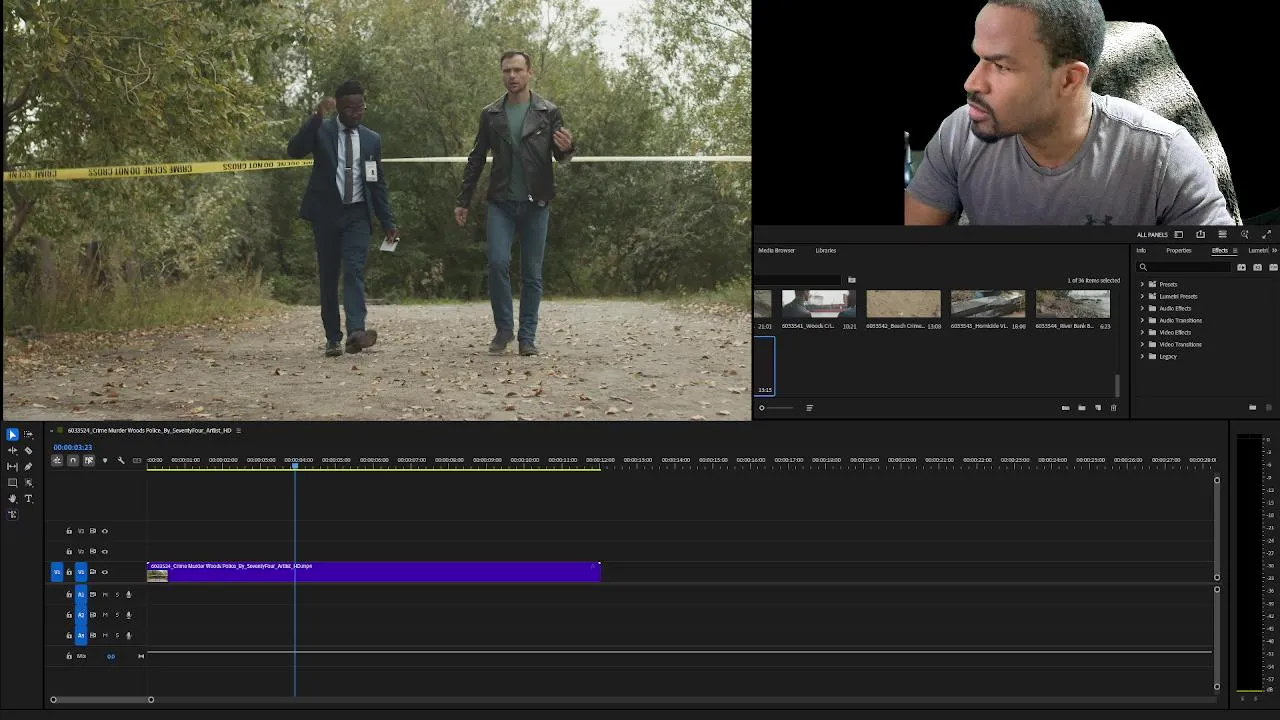The height and width of the screenshot is (720, 1280).
Task: Select the Pen tool
Action: pyautogui.click(x=28, y=466)
